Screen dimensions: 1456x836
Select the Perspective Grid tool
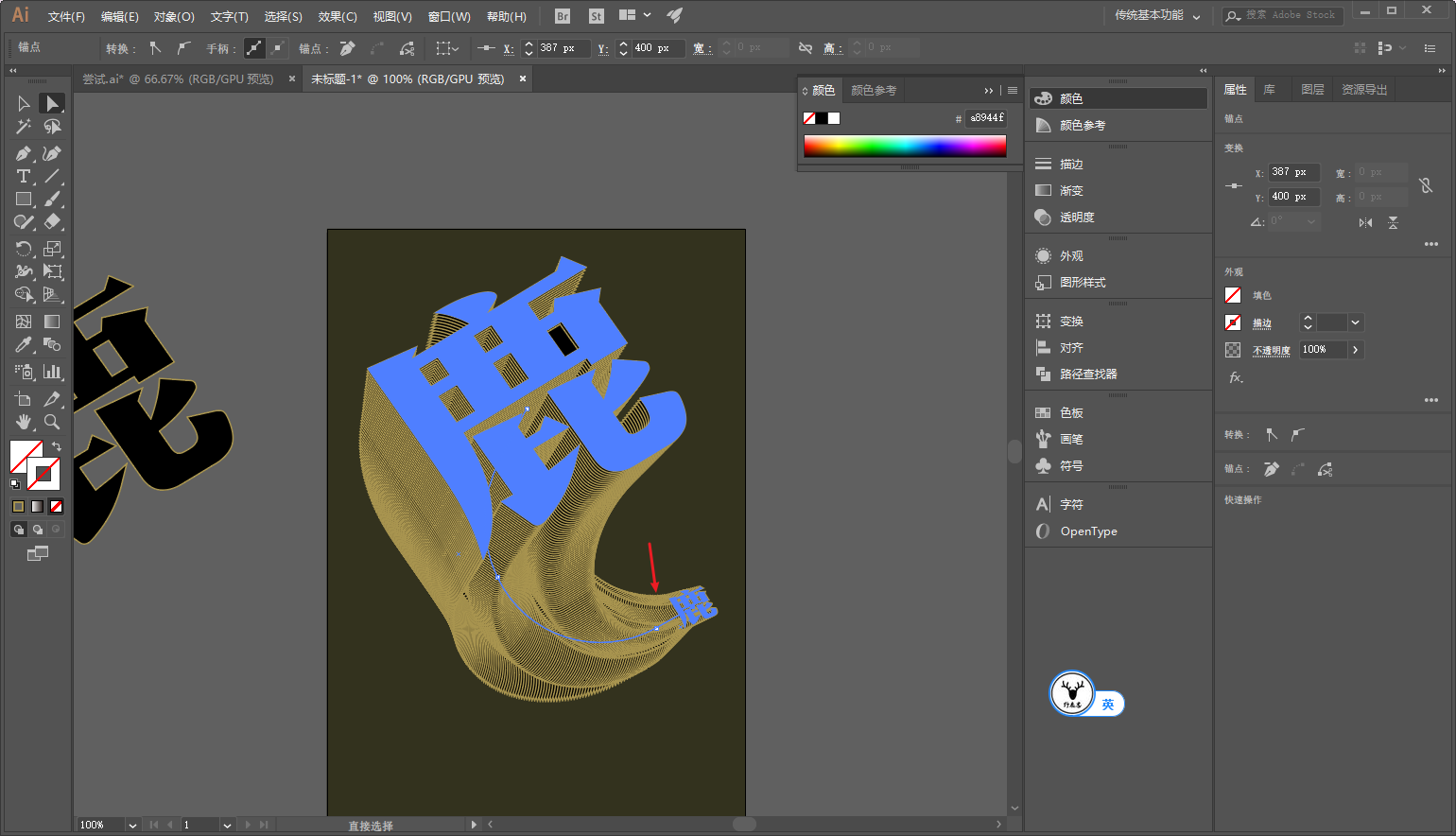click(52, 294)
